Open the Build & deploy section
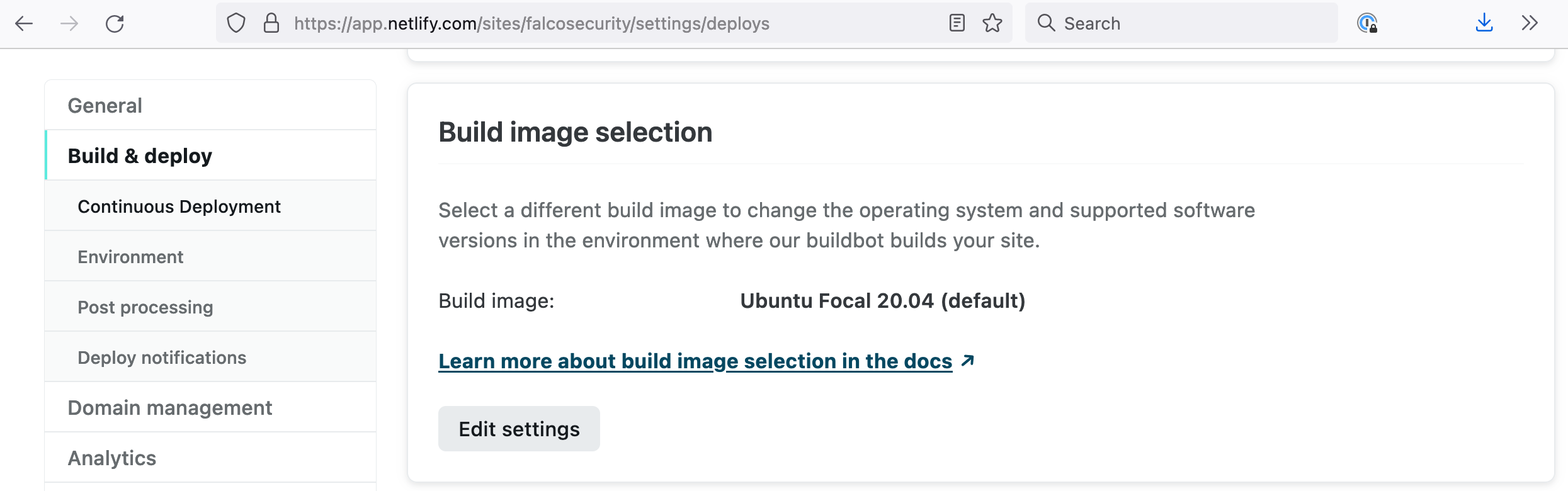Viewport: 1568px width, 491px height. pyautogui.click(x=140, y=155)
